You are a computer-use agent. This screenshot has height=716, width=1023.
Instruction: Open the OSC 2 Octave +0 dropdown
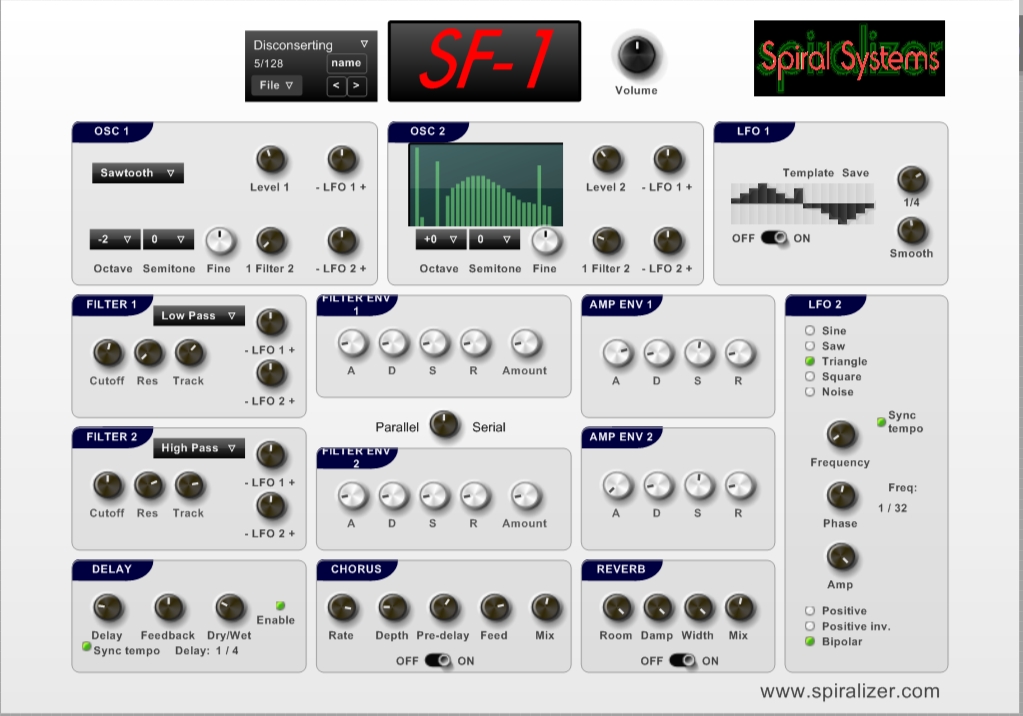point(441,239)
